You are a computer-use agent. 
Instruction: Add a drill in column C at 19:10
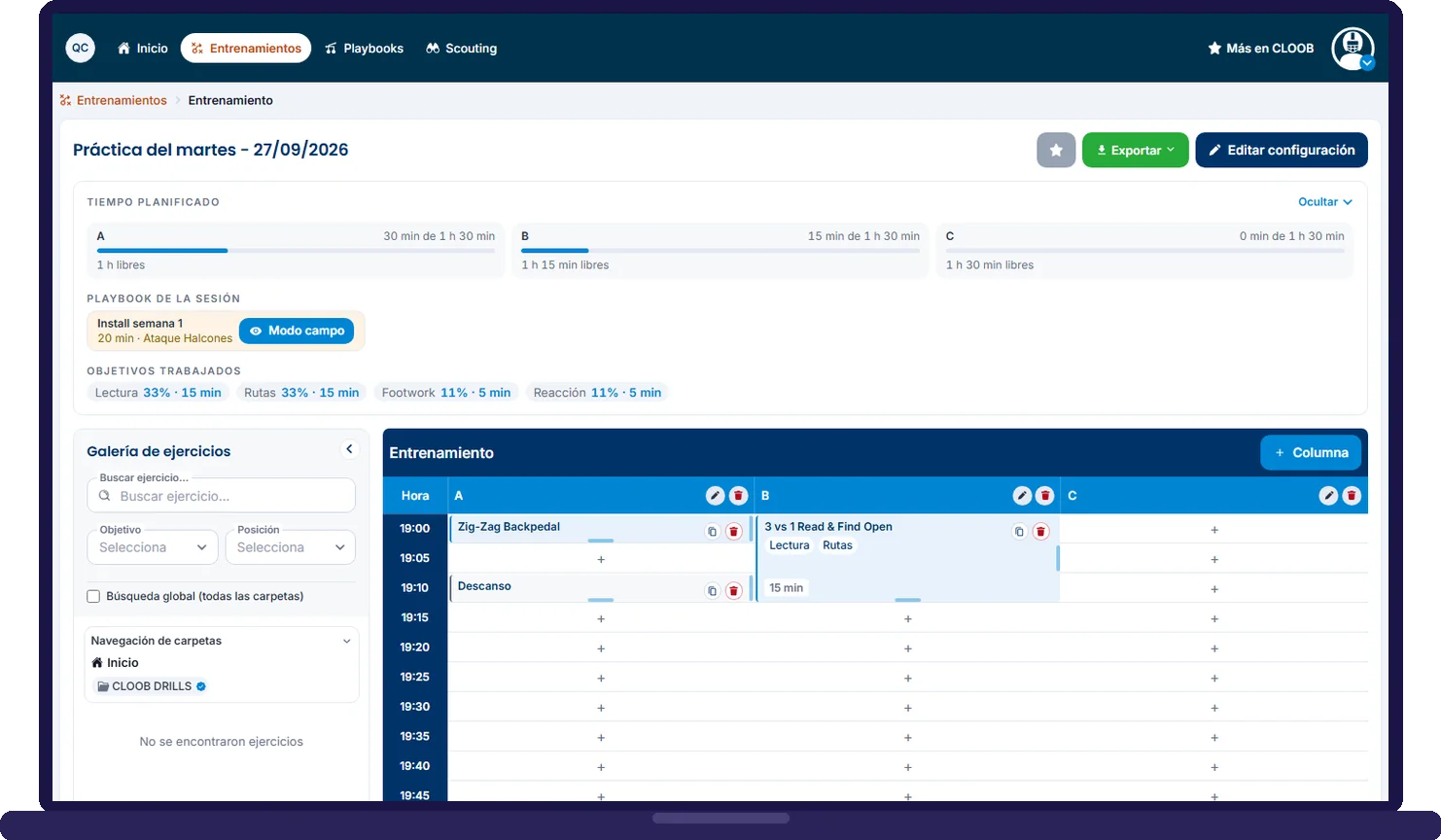[x=1214, y=589]
